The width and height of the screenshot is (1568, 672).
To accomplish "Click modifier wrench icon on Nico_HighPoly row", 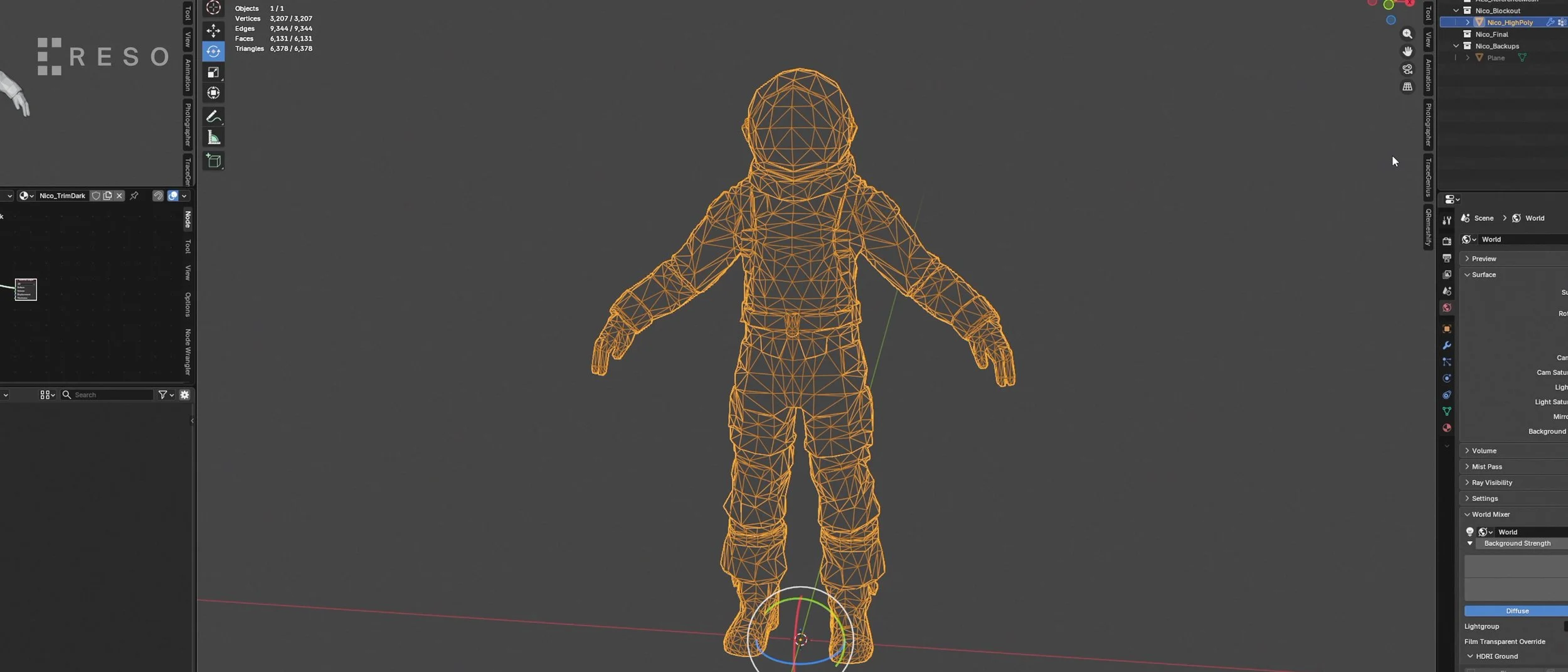I will [x=1550, y=22].
